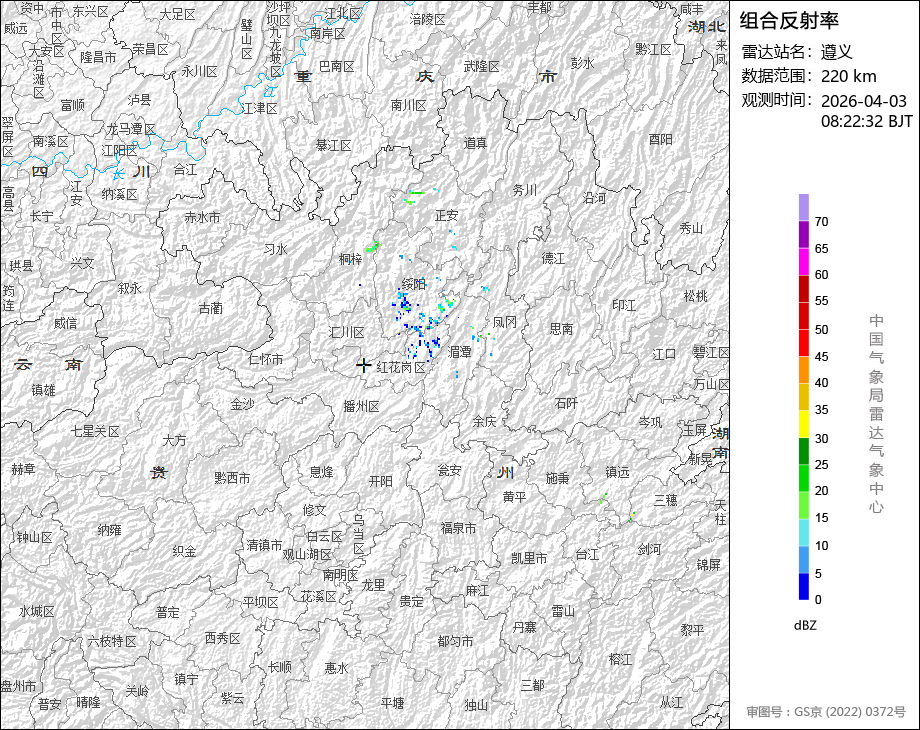Click the 红花岗区 map label
The width and height of the screenshot is (920, 730).
pyautogui.click(x=401, y=367)
